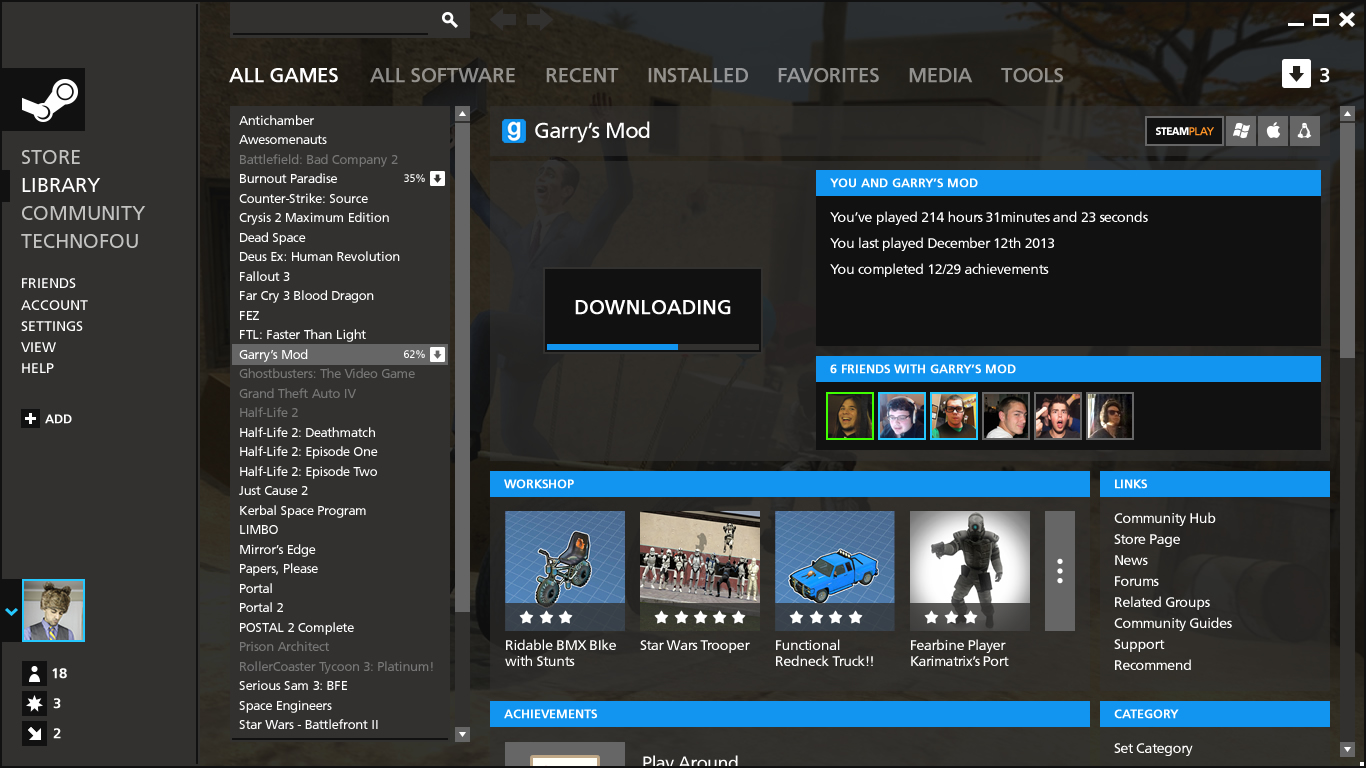Click Set Category link
The width and height of the screenshot is (1366, 768).
pos(1153,748)
